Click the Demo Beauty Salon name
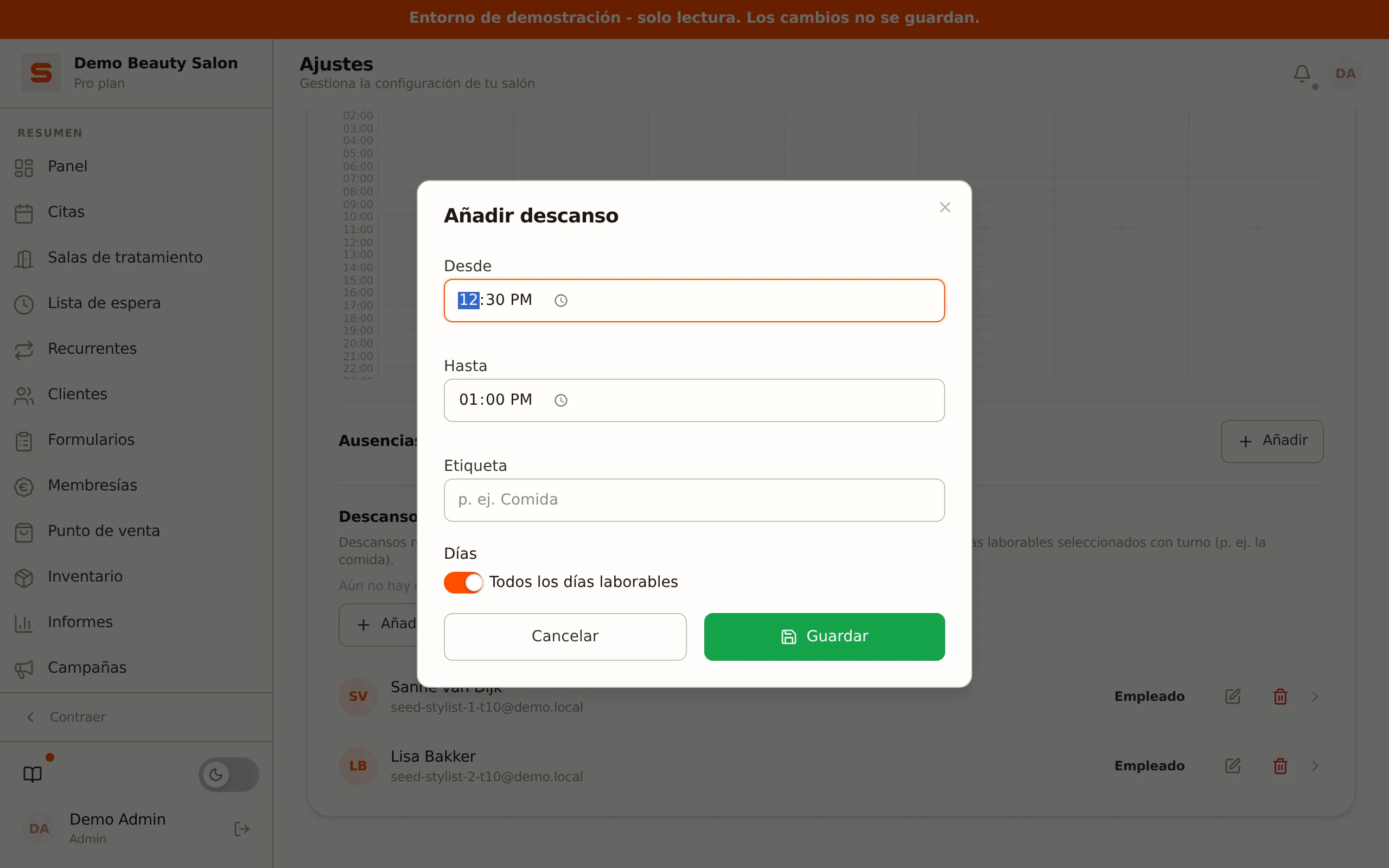The height and width of the screenshot is (868, 1389). 156,63
